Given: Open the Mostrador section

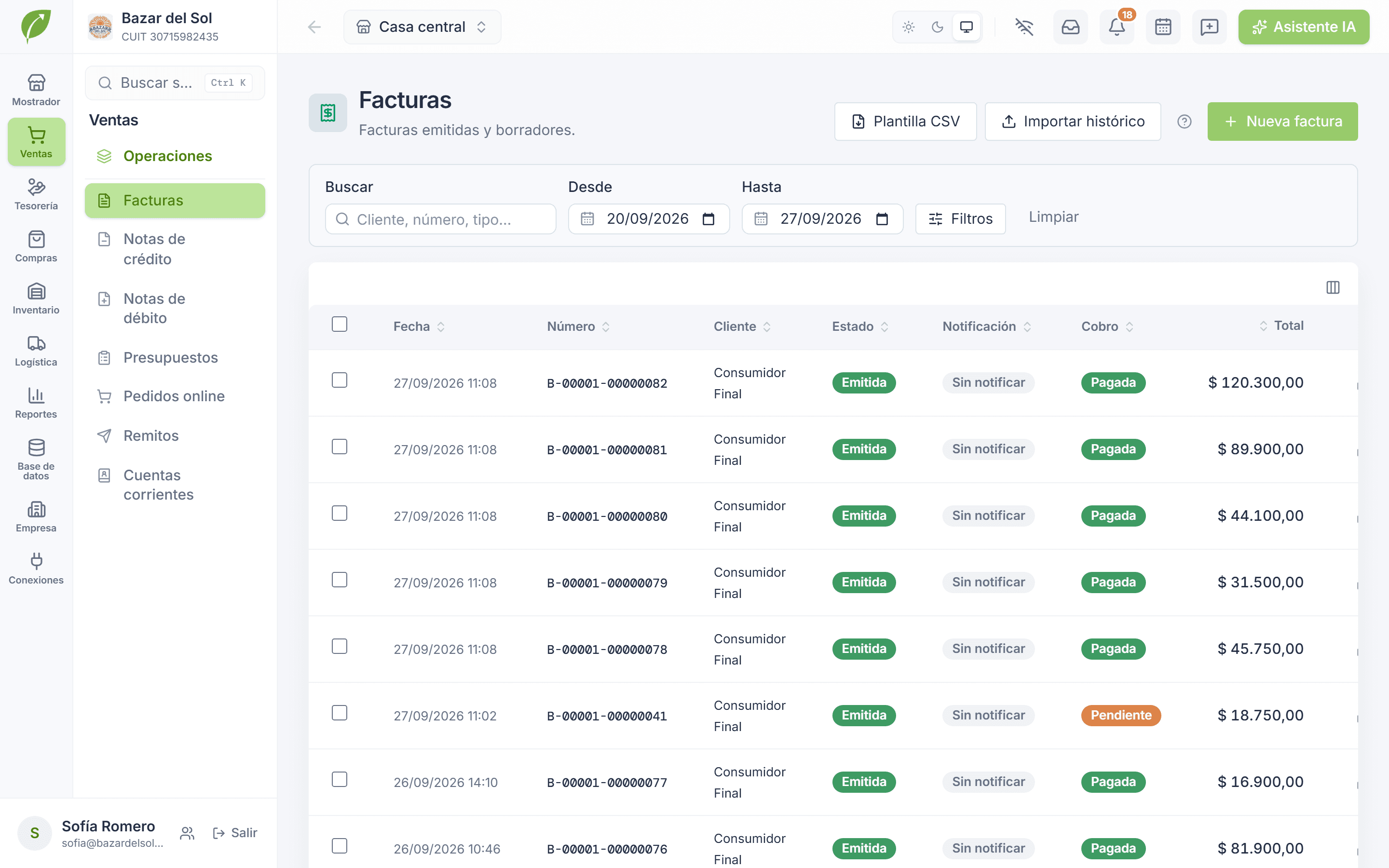Looking at the screenshot, I should (x=36, y=90).
